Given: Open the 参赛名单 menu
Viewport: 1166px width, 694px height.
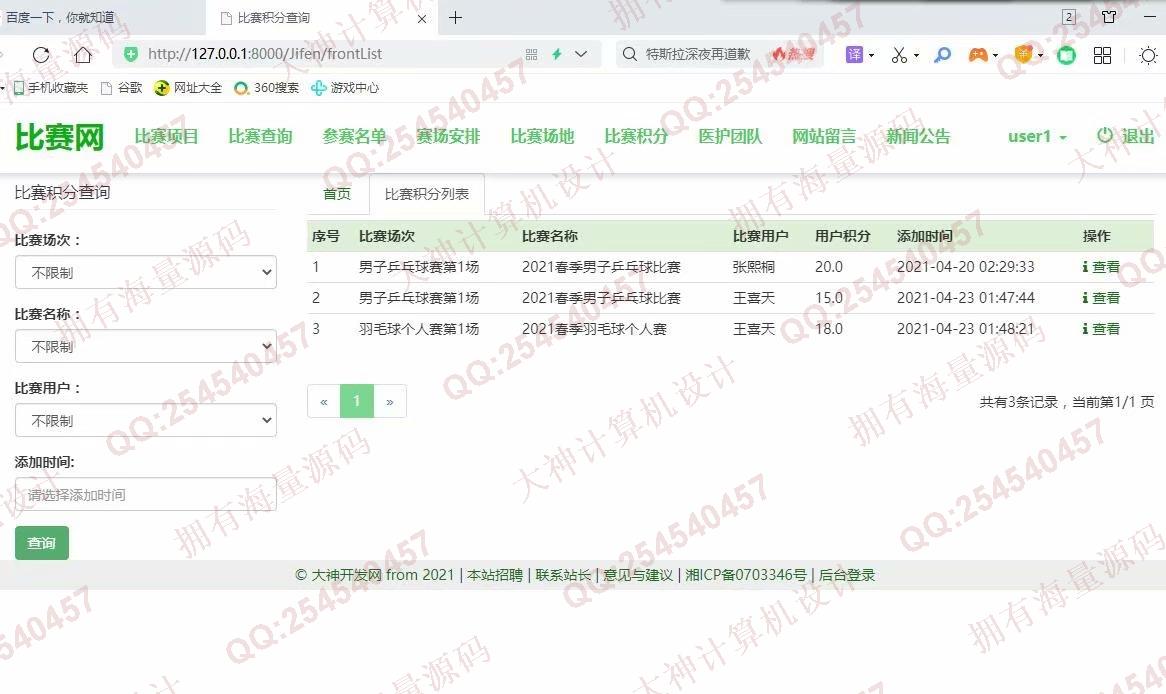Looking at the screenshot, I should click(354, 136).
